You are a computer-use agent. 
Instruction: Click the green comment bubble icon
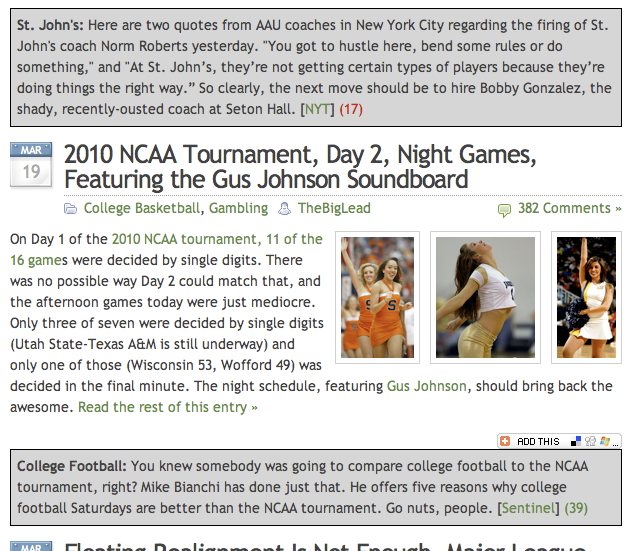coord(504,209)
